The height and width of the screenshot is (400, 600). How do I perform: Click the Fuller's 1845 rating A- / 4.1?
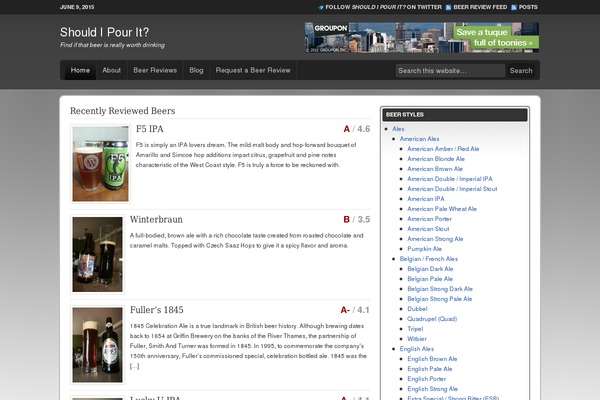tap(355, 310)
